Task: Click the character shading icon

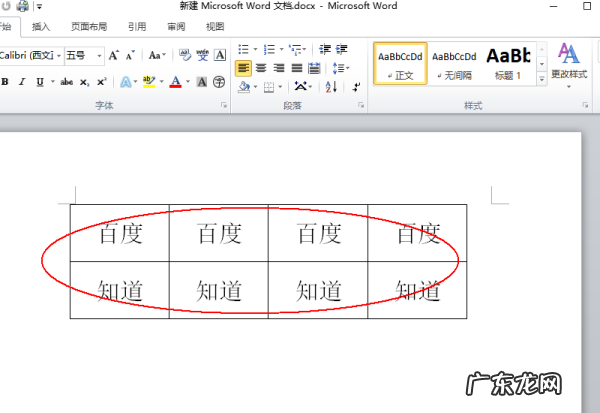Action: click(x=202, y=82)
